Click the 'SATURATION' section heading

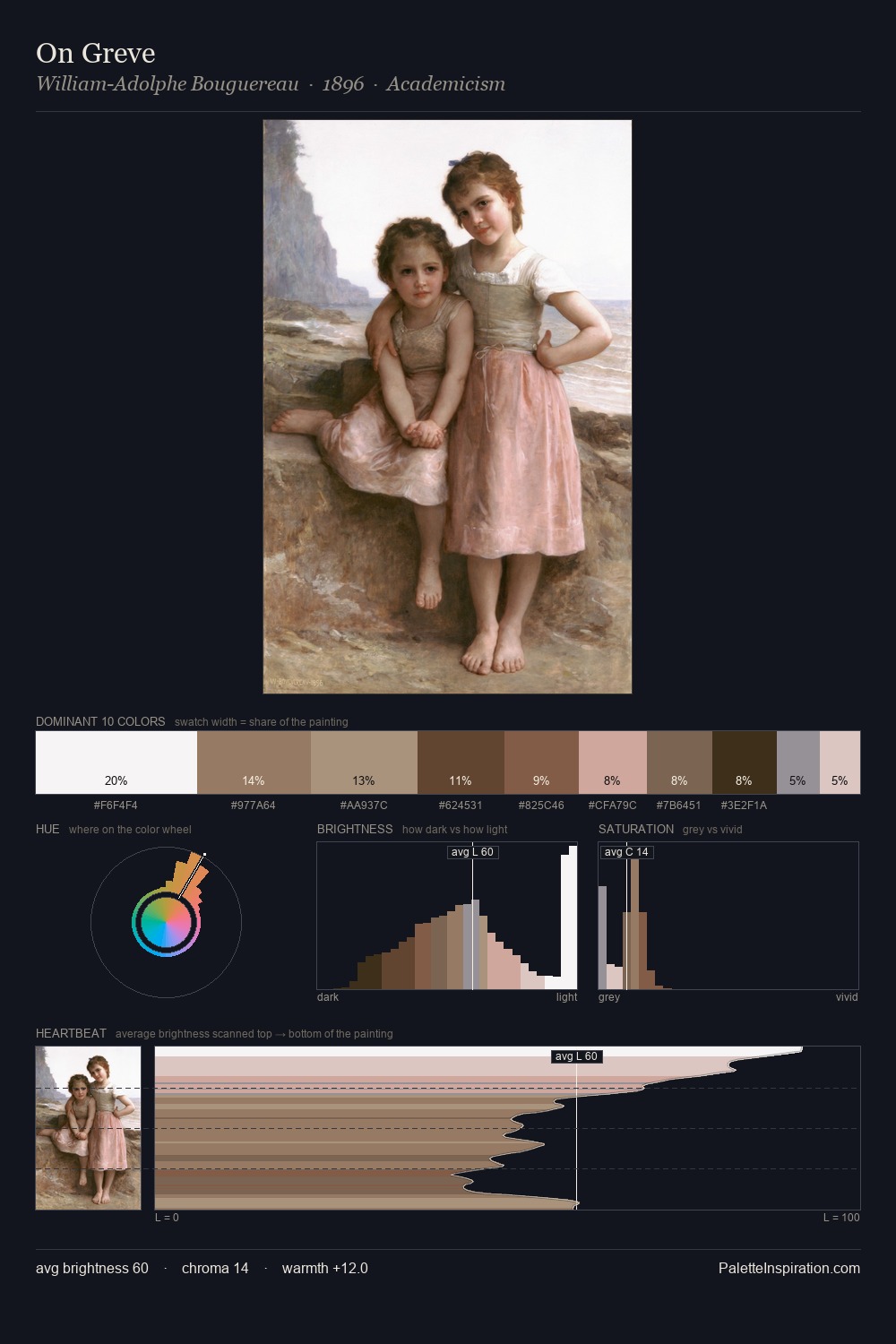[x=636, y=829]
